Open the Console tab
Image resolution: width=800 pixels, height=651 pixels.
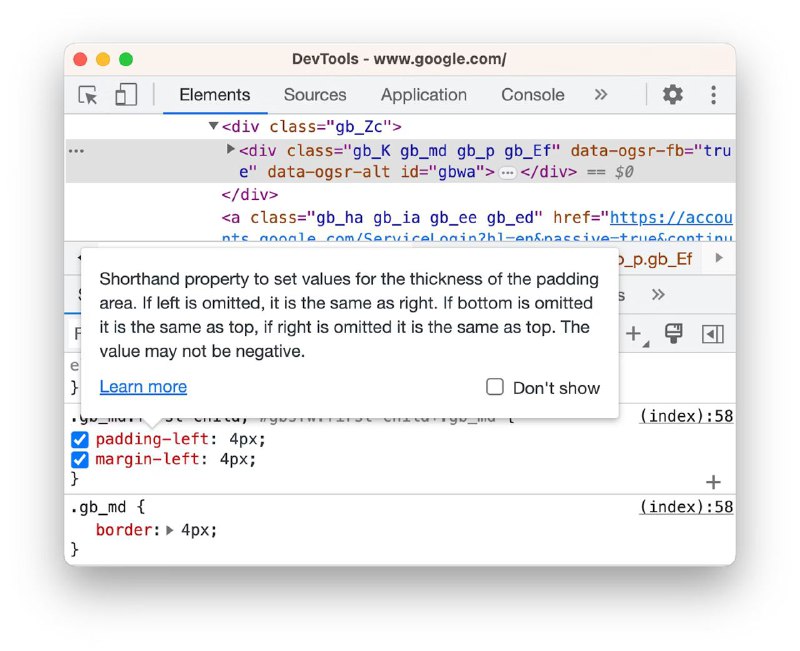(x=533, y=95)
